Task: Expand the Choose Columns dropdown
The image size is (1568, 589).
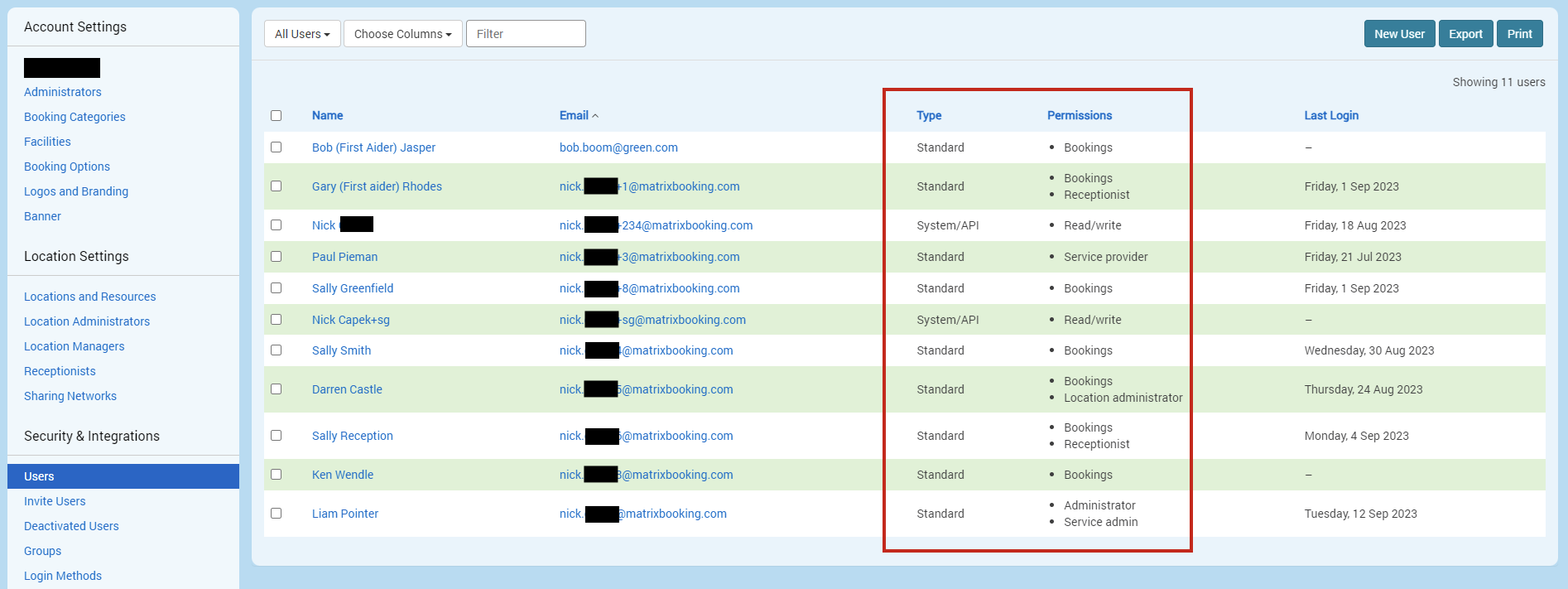Action: pos(402,34)
